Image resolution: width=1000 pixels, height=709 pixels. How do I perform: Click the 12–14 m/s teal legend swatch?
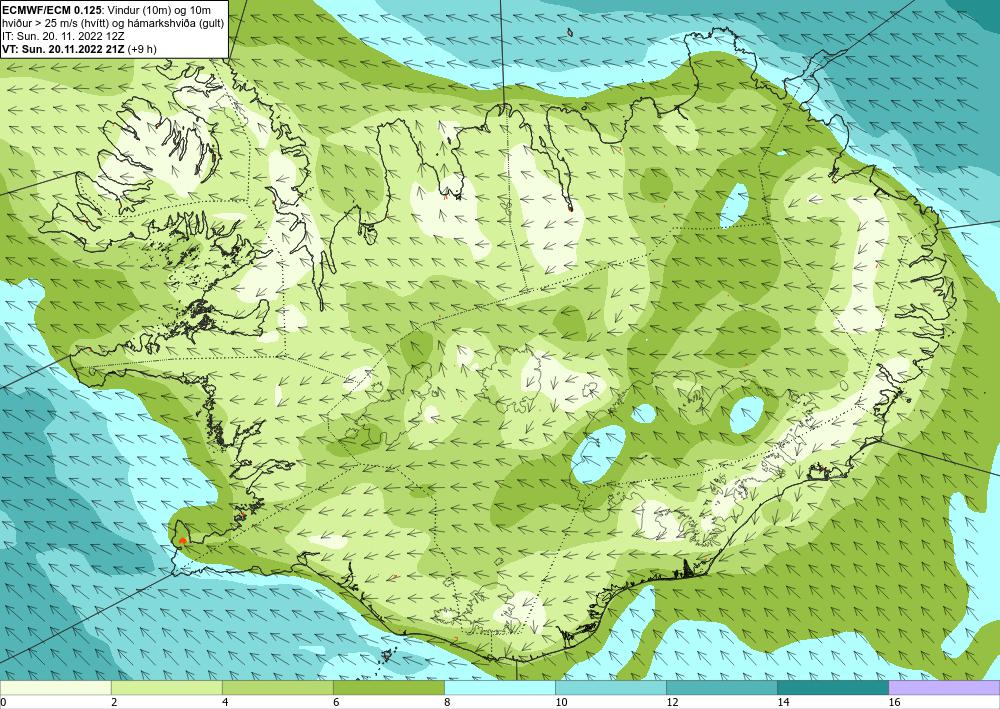pos(721,688)
